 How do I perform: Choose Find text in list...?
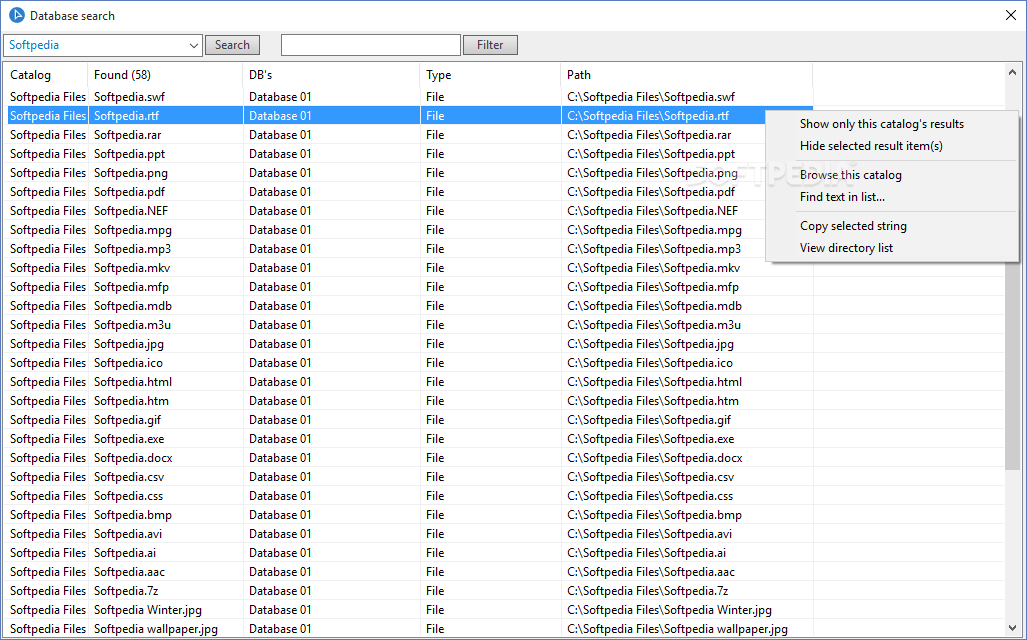click(x=842, y=197)
